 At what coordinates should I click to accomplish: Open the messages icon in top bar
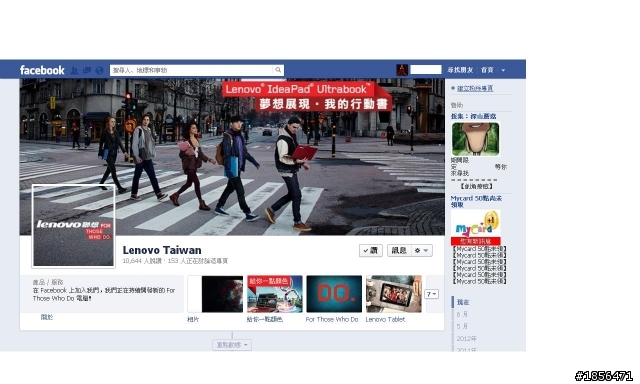tap(87, 70)
